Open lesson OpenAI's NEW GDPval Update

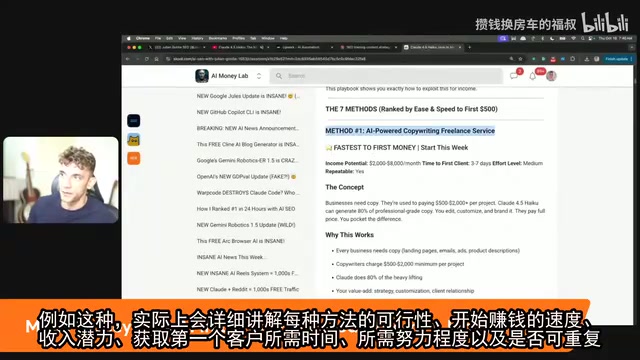246,177
